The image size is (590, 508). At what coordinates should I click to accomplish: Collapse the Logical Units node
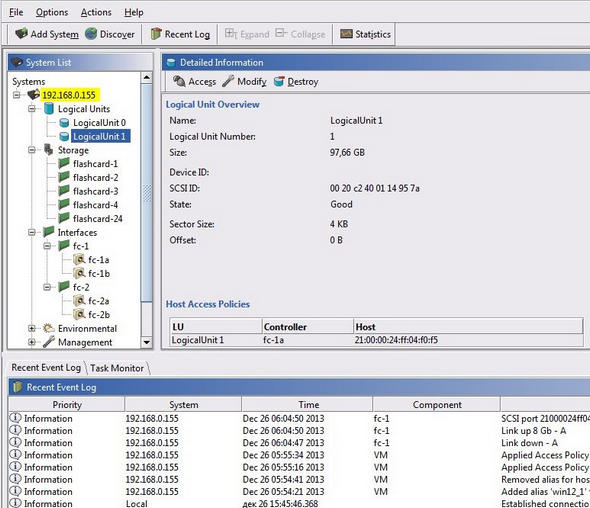point(32,109)
